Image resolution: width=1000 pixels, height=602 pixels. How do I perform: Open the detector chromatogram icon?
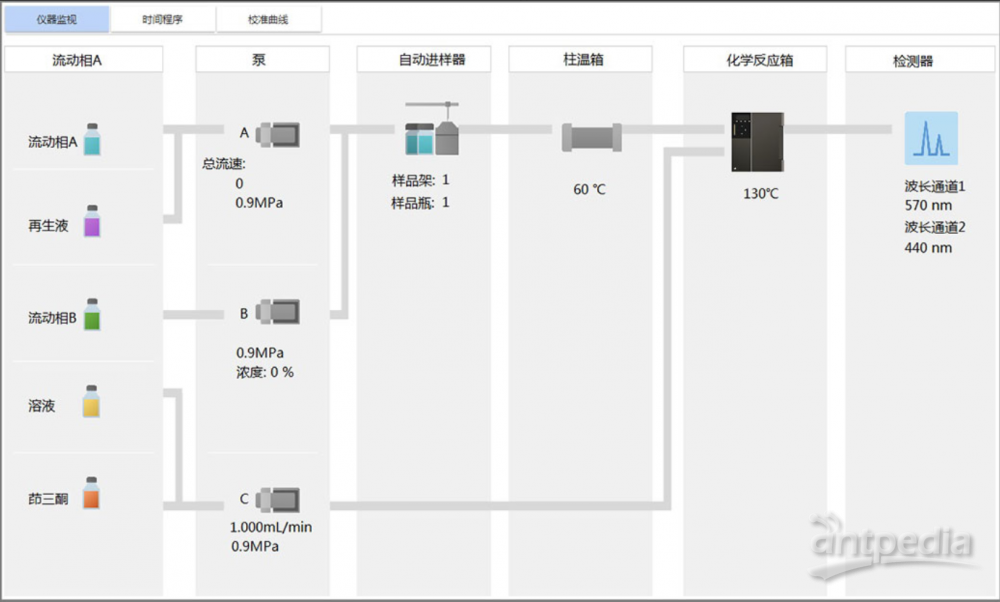(x=931, y=138)
